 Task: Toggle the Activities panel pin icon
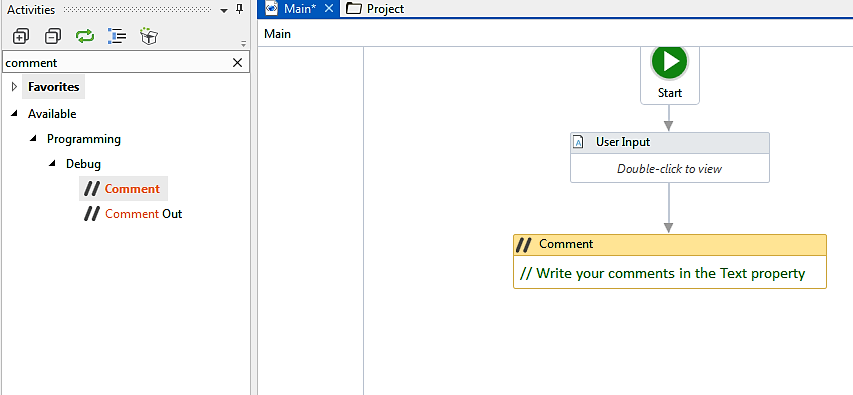point(239,9)
